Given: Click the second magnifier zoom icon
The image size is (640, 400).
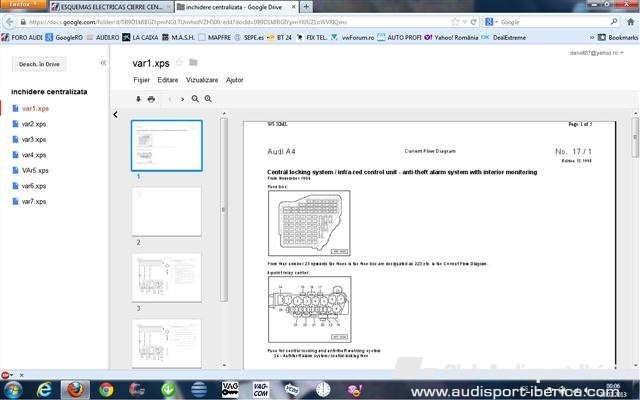Looking at the screenshot, I should pyautogui.click(x=208, y=99).
